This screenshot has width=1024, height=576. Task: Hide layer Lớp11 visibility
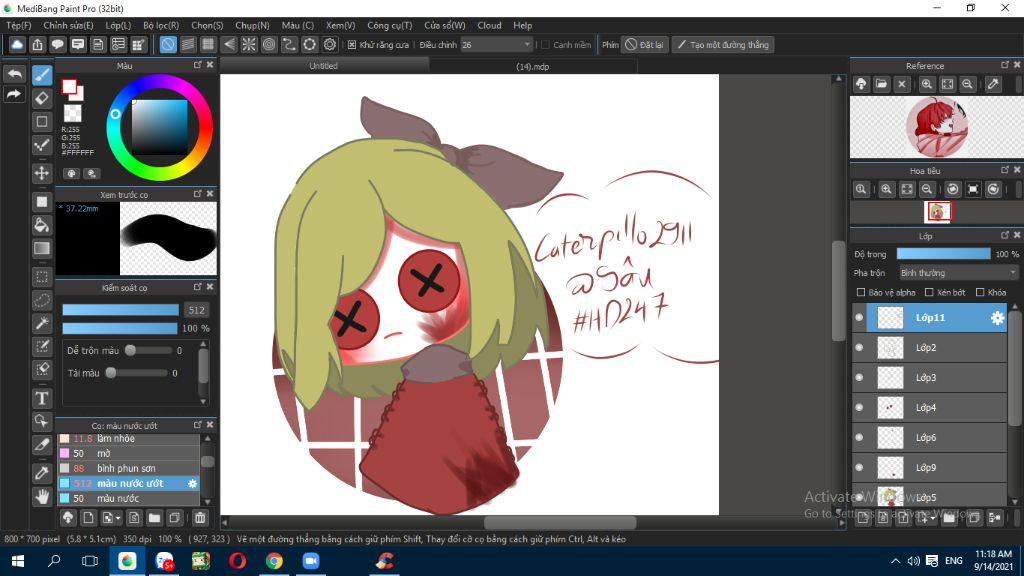(x=859, y=317)
